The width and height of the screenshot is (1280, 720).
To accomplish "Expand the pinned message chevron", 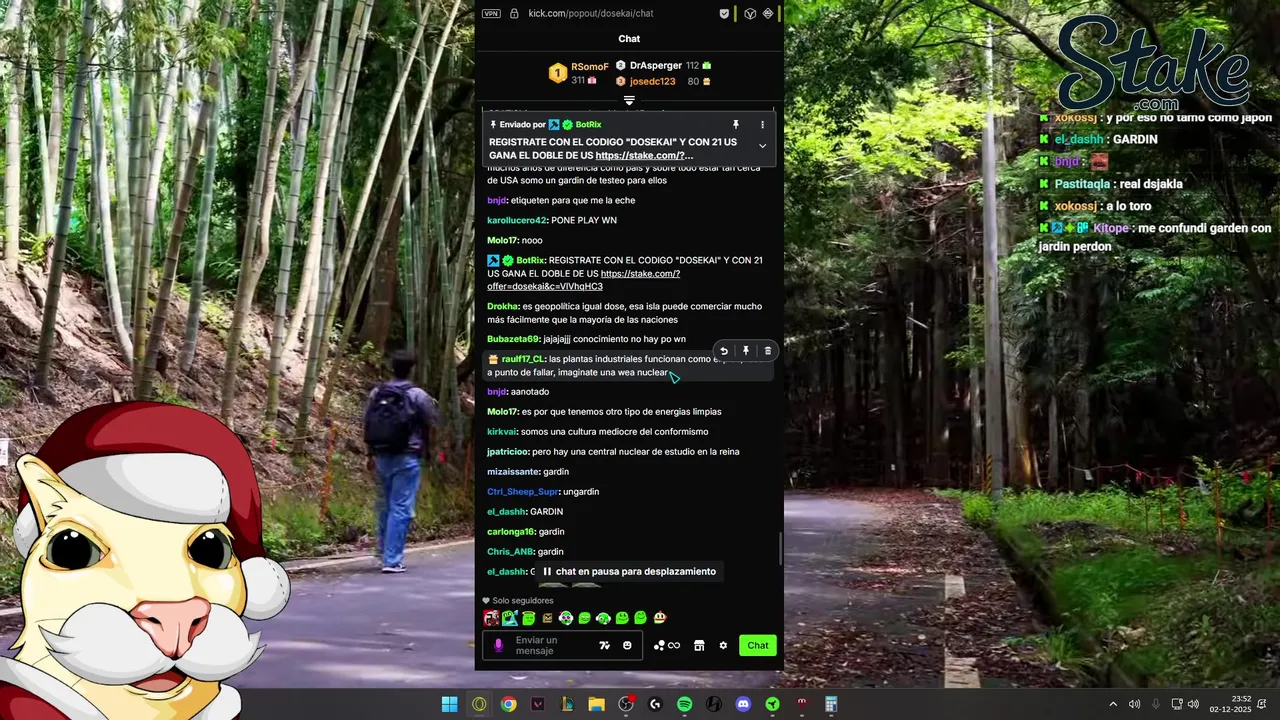I will point(762,146).
